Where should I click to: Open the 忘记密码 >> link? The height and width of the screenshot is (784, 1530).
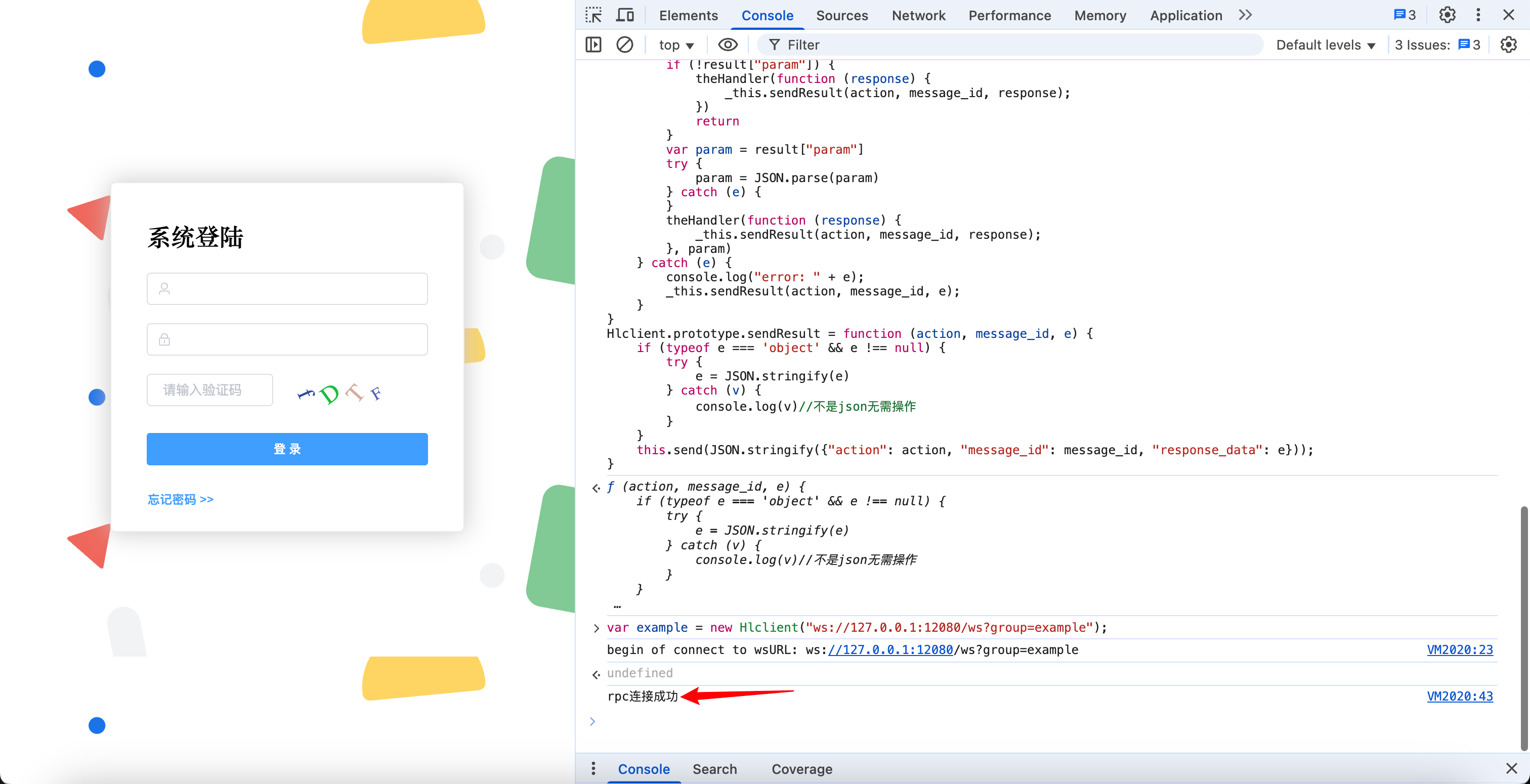(181, 499)
